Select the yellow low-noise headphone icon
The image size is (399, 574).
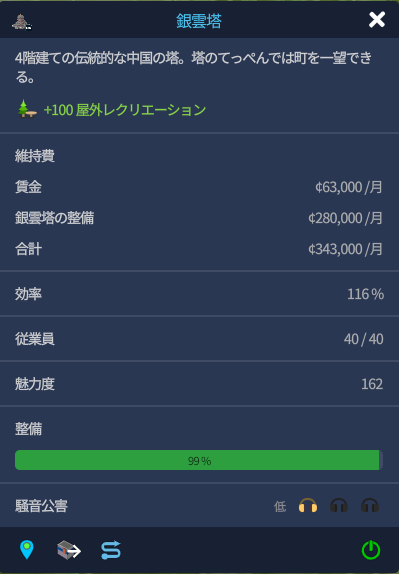coord(308,506)
